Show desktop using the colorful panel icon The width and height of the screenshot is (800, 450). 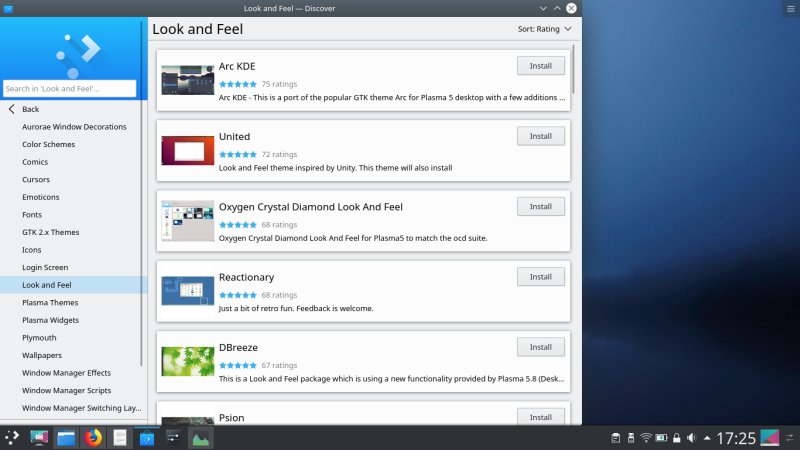(x=770, y=438)
